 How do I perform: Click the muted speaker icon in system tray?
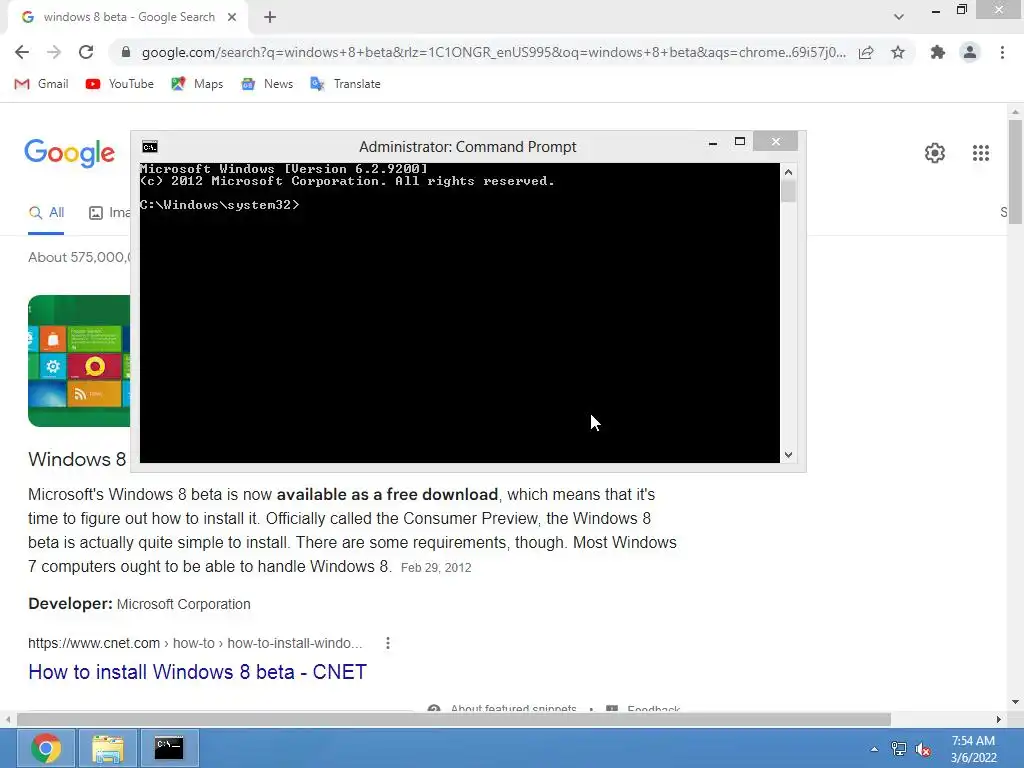(923, 749)
